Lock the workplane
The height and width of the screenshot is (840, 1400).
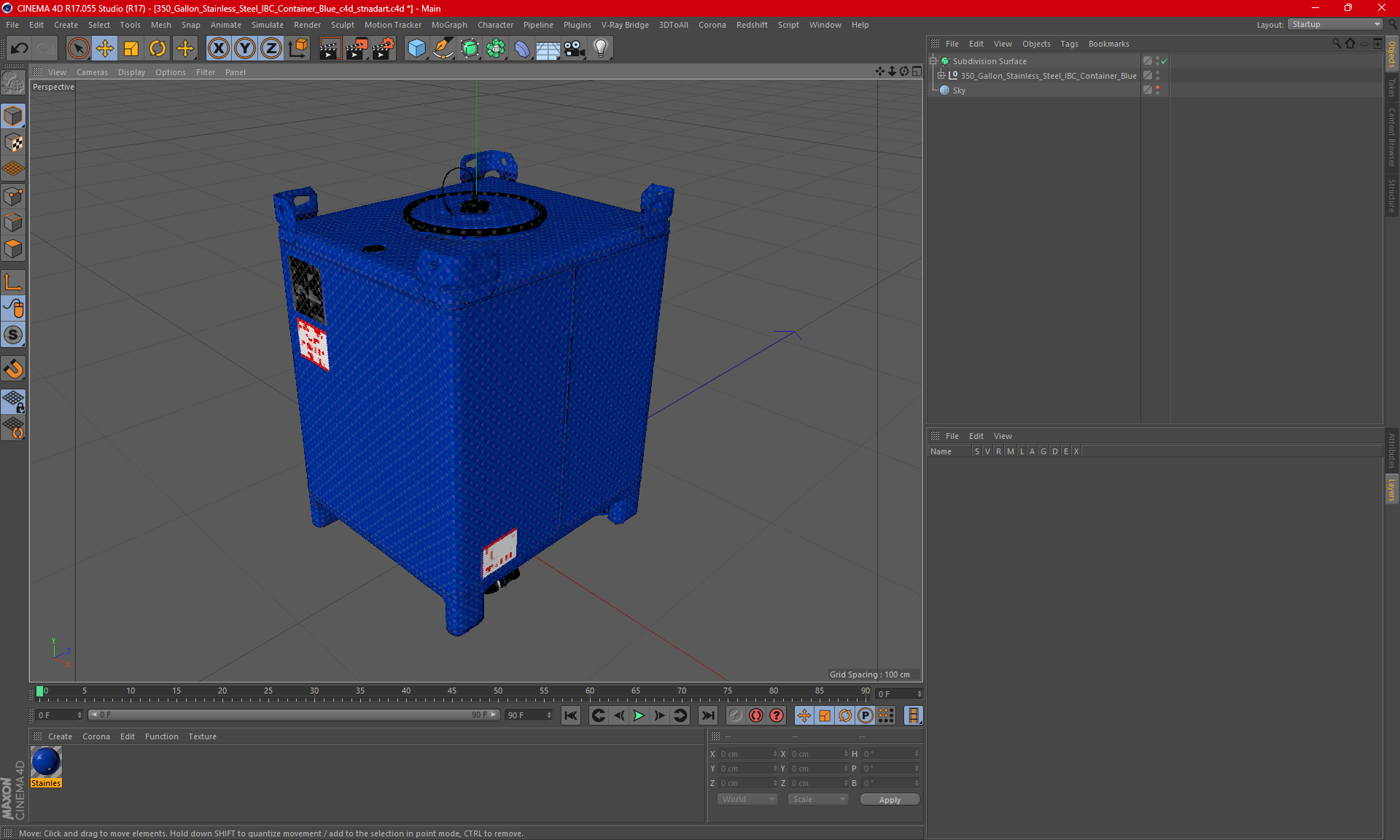click(x=13, y=402)
